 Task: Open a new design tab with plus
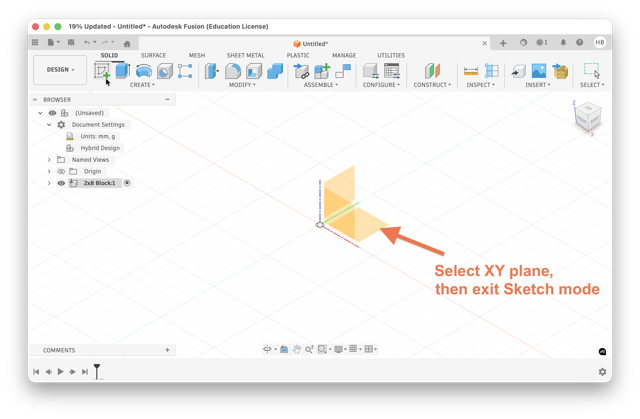point(503,43)
